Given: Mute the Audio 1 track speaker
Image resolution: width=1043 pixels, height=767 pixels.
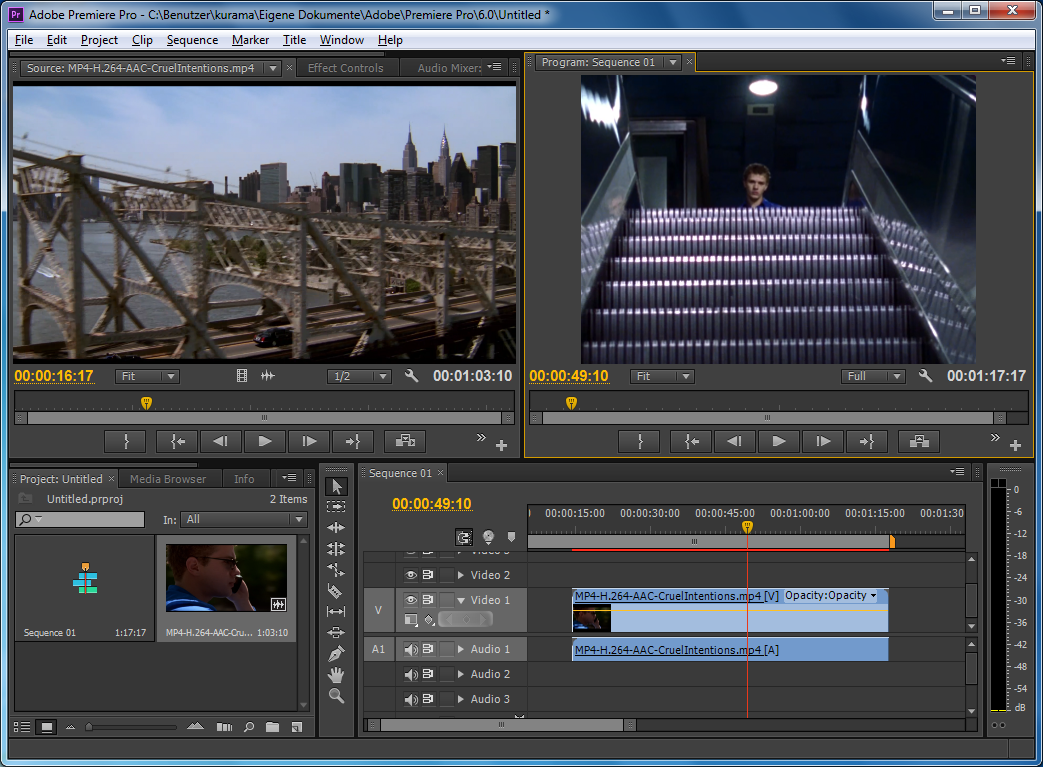Looking at the screenshot, I should pyautogui.click(x=410, y=649).
